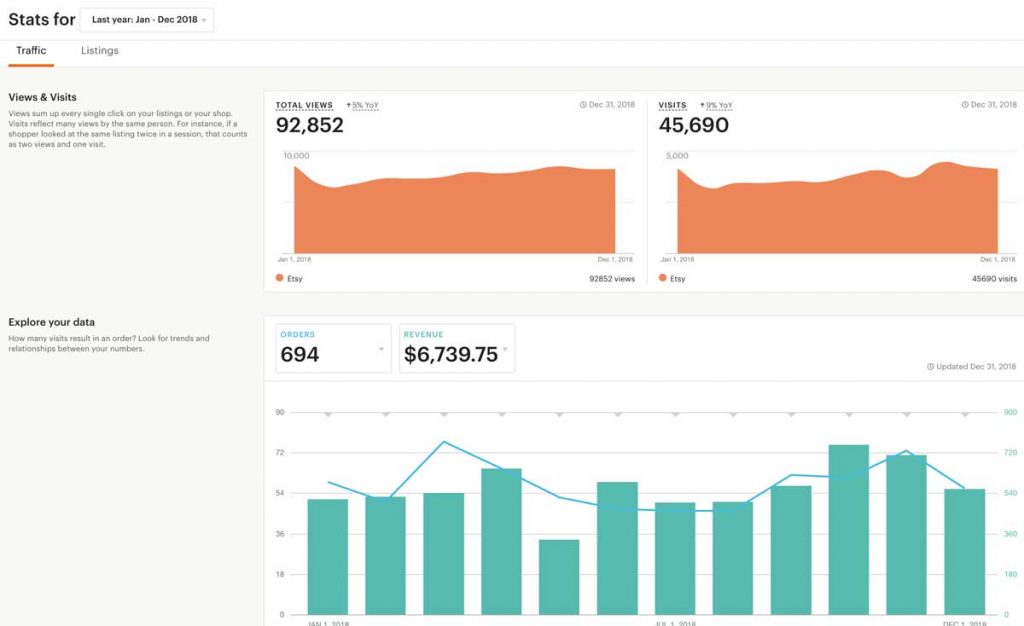Click the orange Visits area chart

coord(837,210)
